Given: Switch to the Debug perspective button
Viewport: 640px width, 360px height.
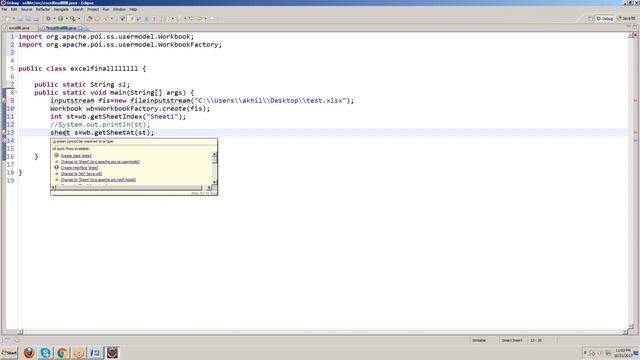Looking at the screenshot, I should point(605,18).
